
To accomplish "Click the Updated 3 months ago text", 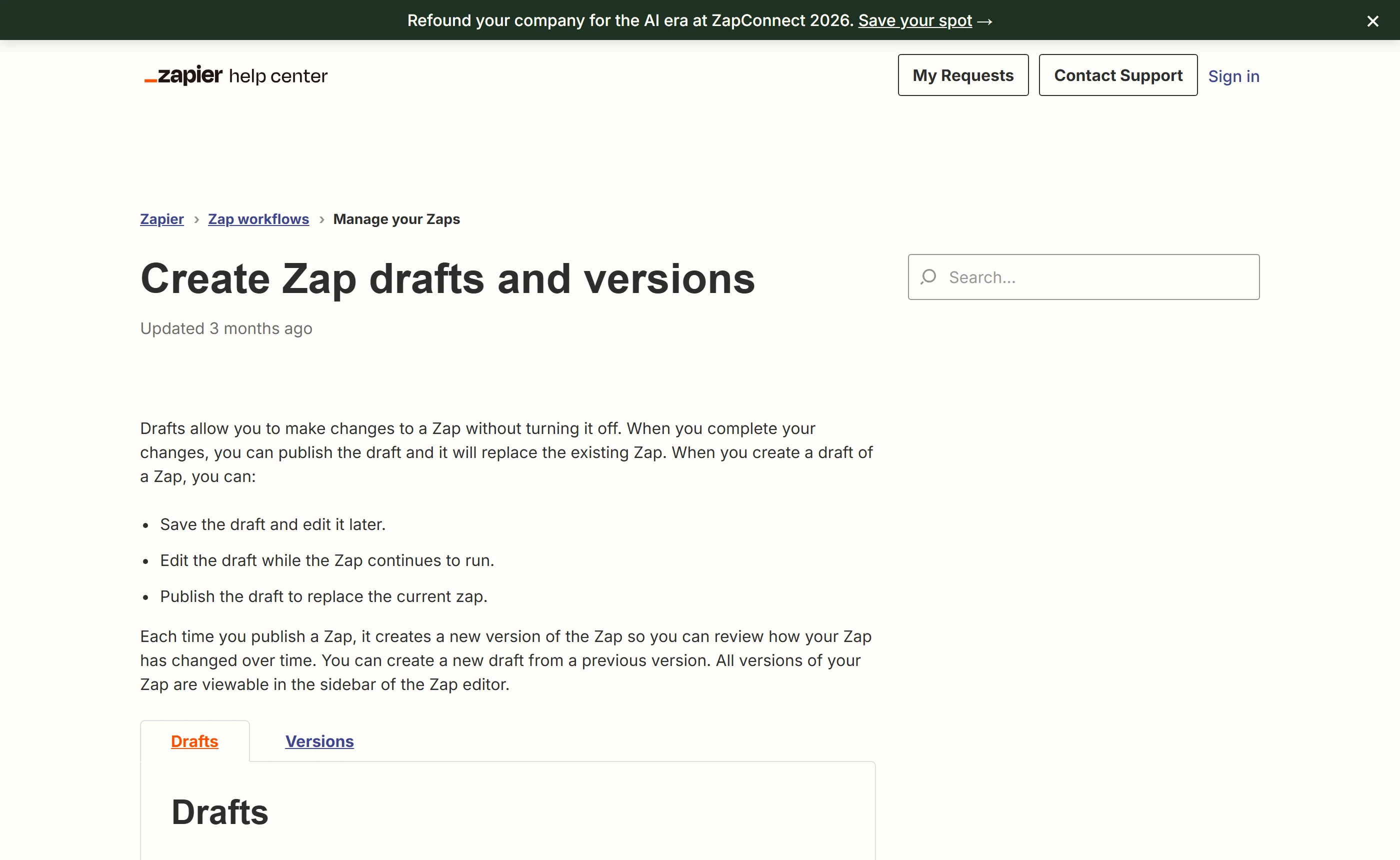I will point(226,328).
